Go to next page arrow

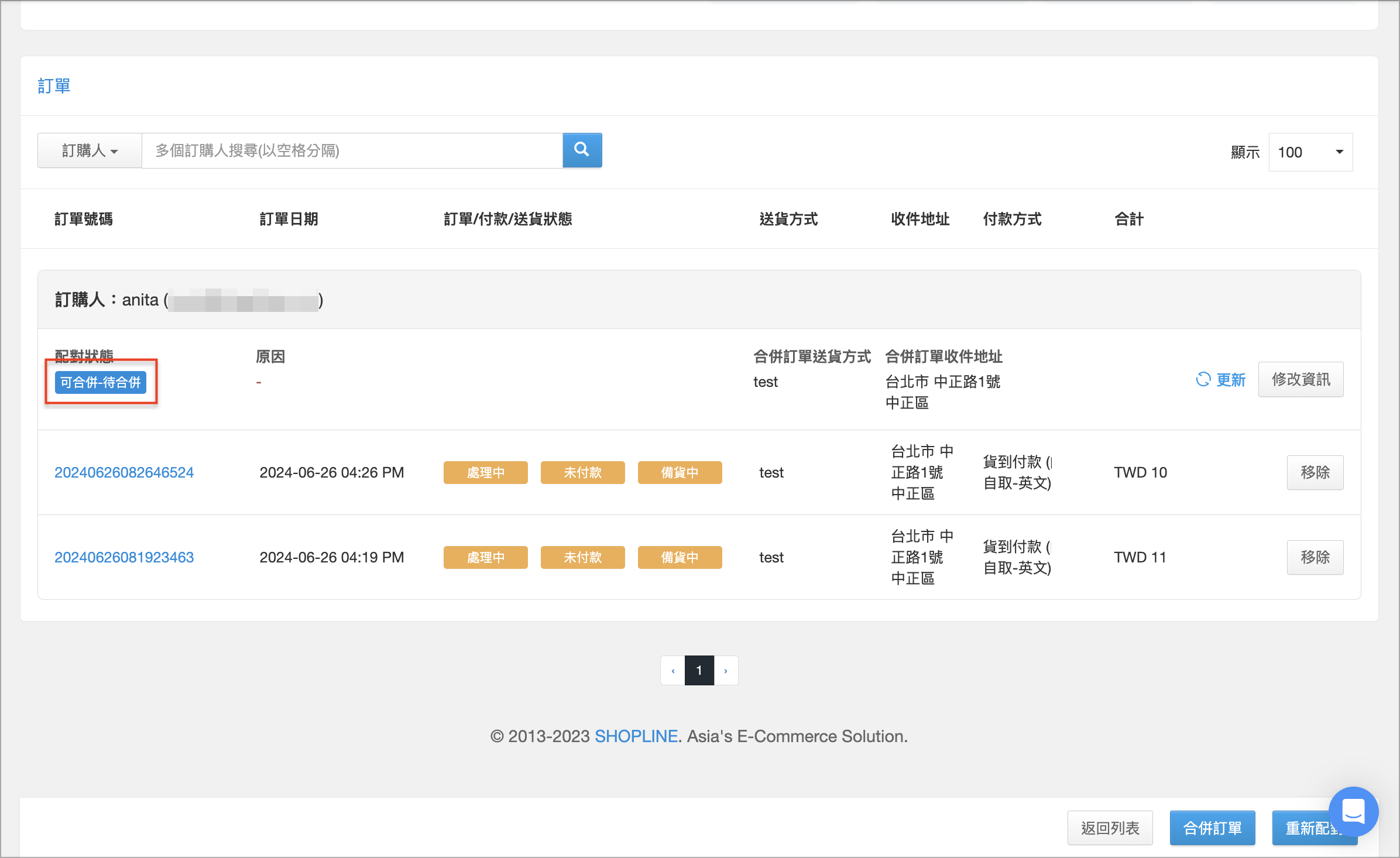[x=726, y=670]
